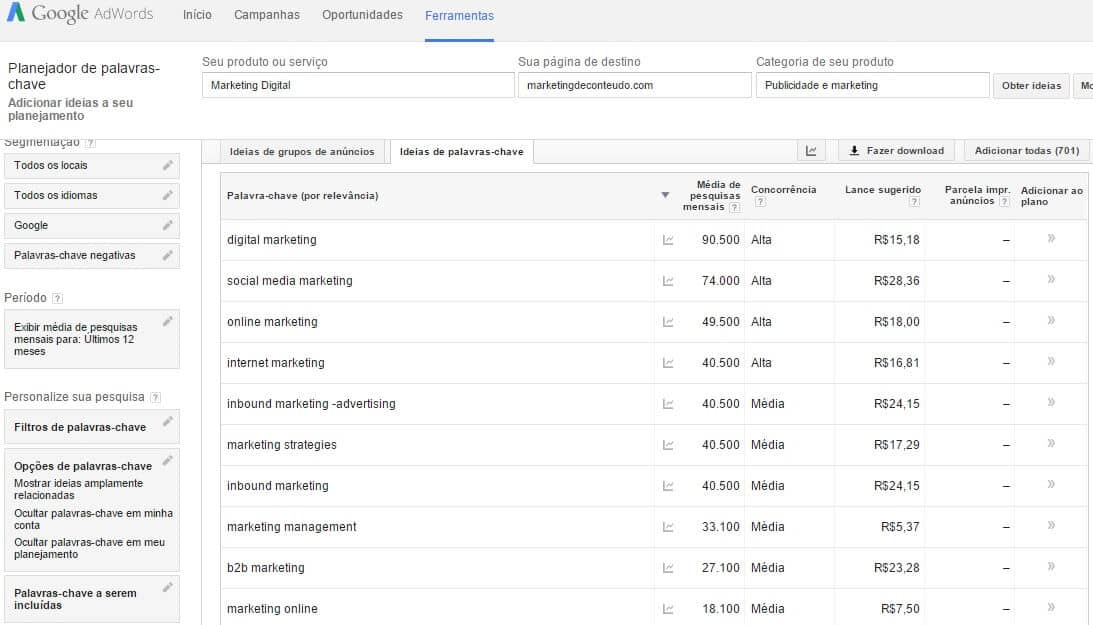Add social media marketing to plan arrow

pyautogui.click(x=1051, y=279)
